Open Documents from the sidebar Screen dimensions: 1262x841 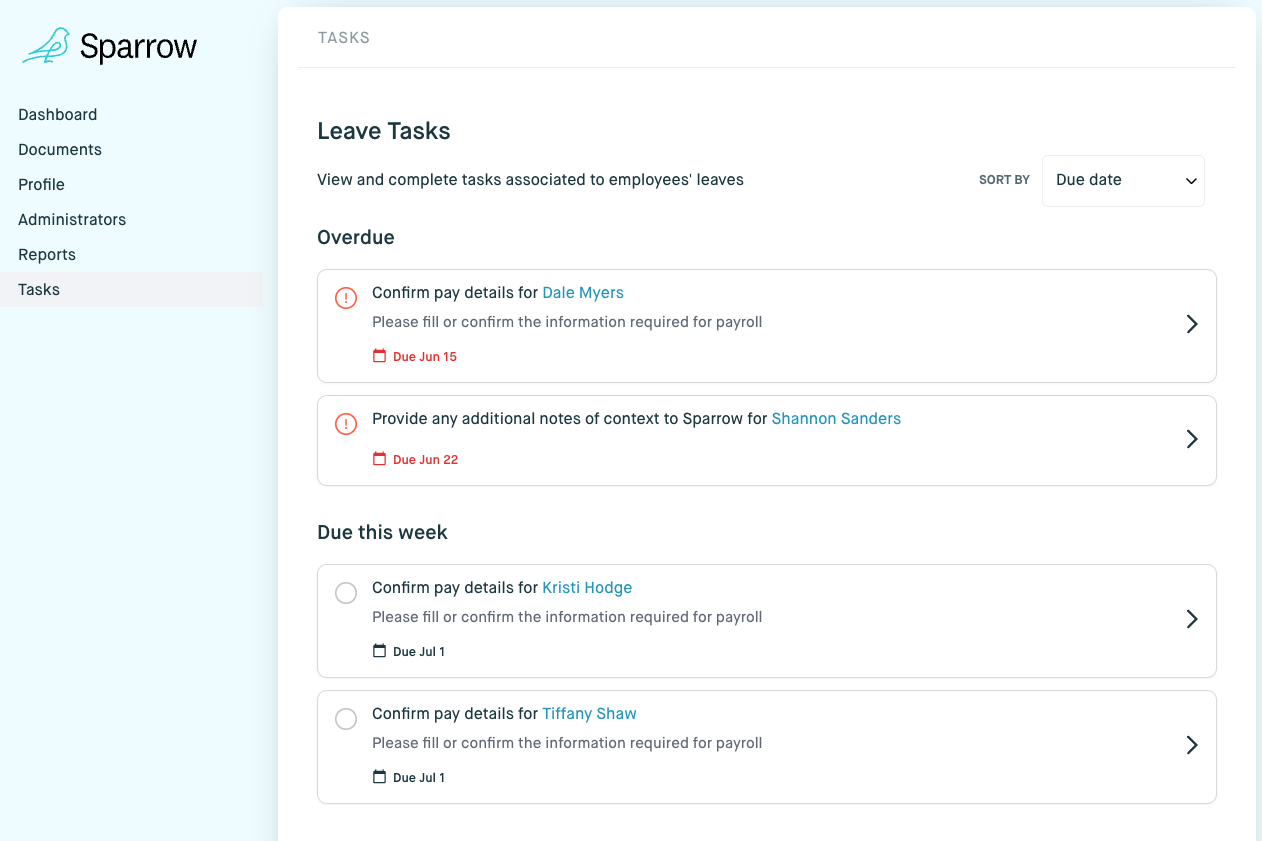tap(60, 150)
